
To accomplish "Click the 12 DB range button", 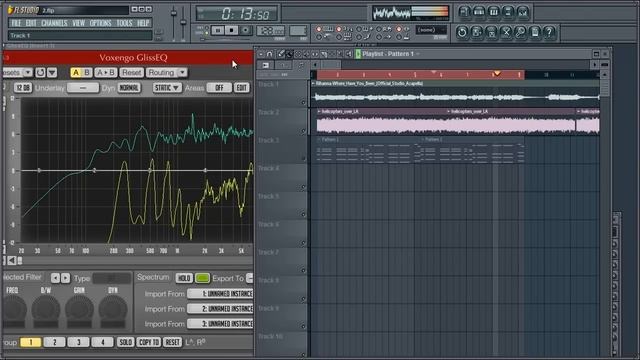I will [23, 88].
